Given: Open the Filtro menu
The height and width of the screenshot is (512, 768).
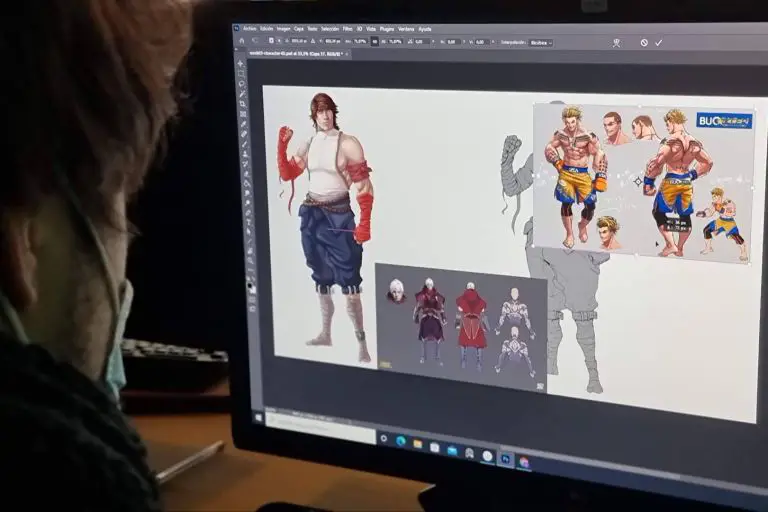Looking at the screenshot, I should click(346, 29).
